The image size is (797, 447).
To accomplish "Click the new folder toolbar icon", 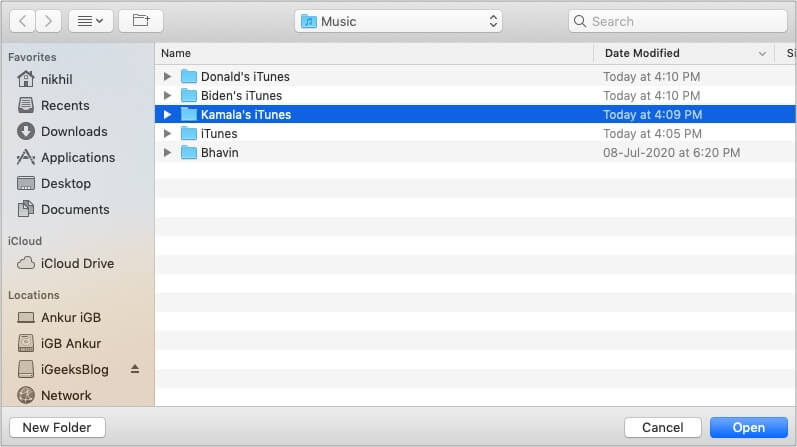I will (x=141, y=21).
